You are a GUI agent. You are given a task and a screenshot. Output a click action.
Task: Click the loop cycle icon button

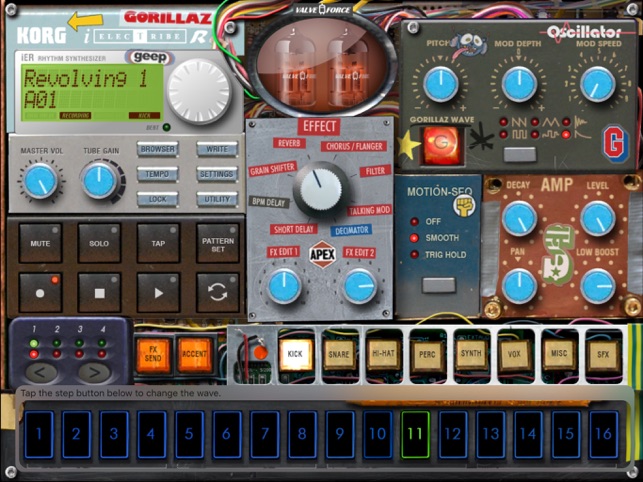click(217, 293)
